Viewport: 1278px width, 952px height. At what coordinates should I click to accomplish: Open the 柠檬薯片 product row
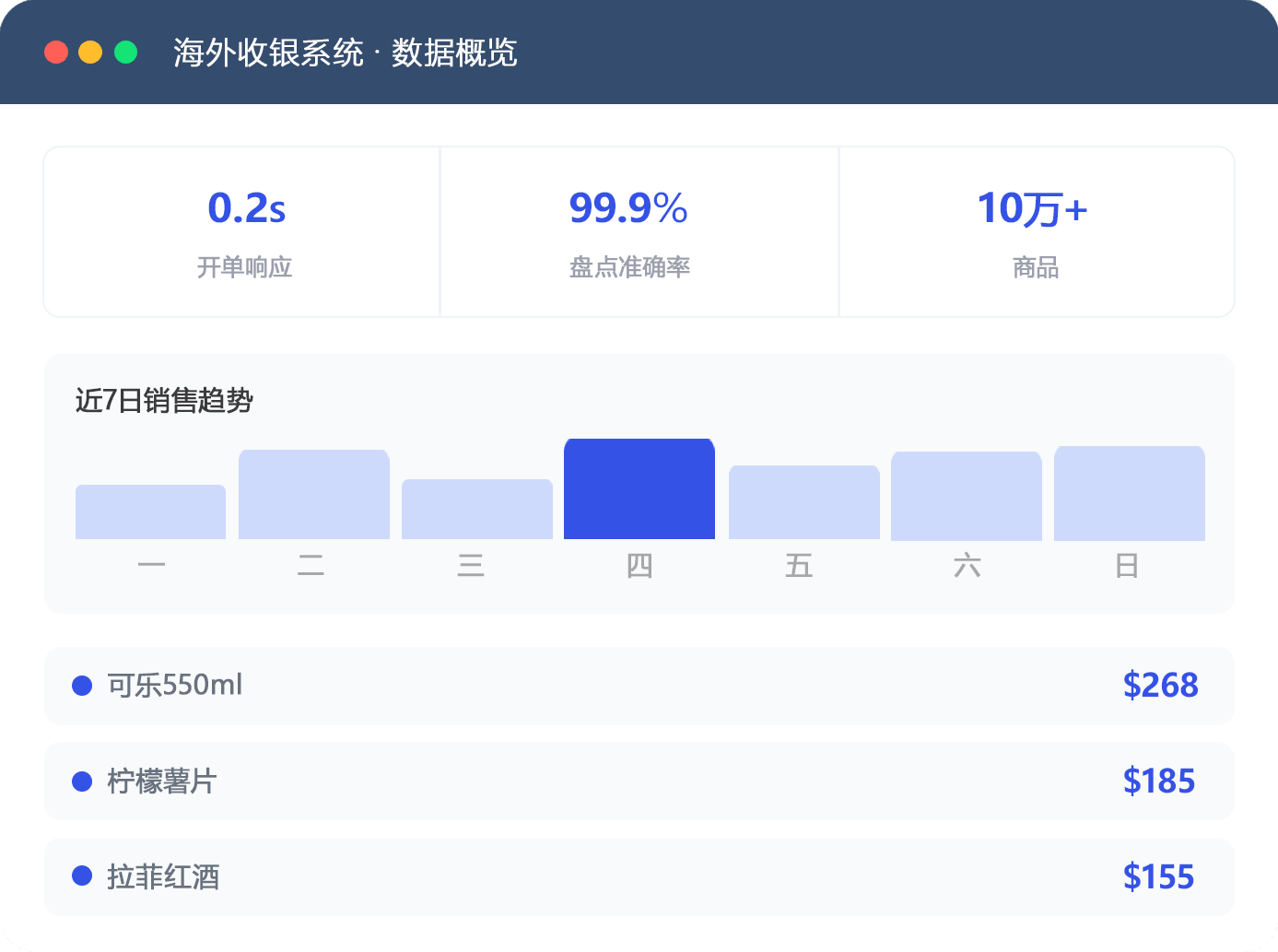tap(639, 782)
